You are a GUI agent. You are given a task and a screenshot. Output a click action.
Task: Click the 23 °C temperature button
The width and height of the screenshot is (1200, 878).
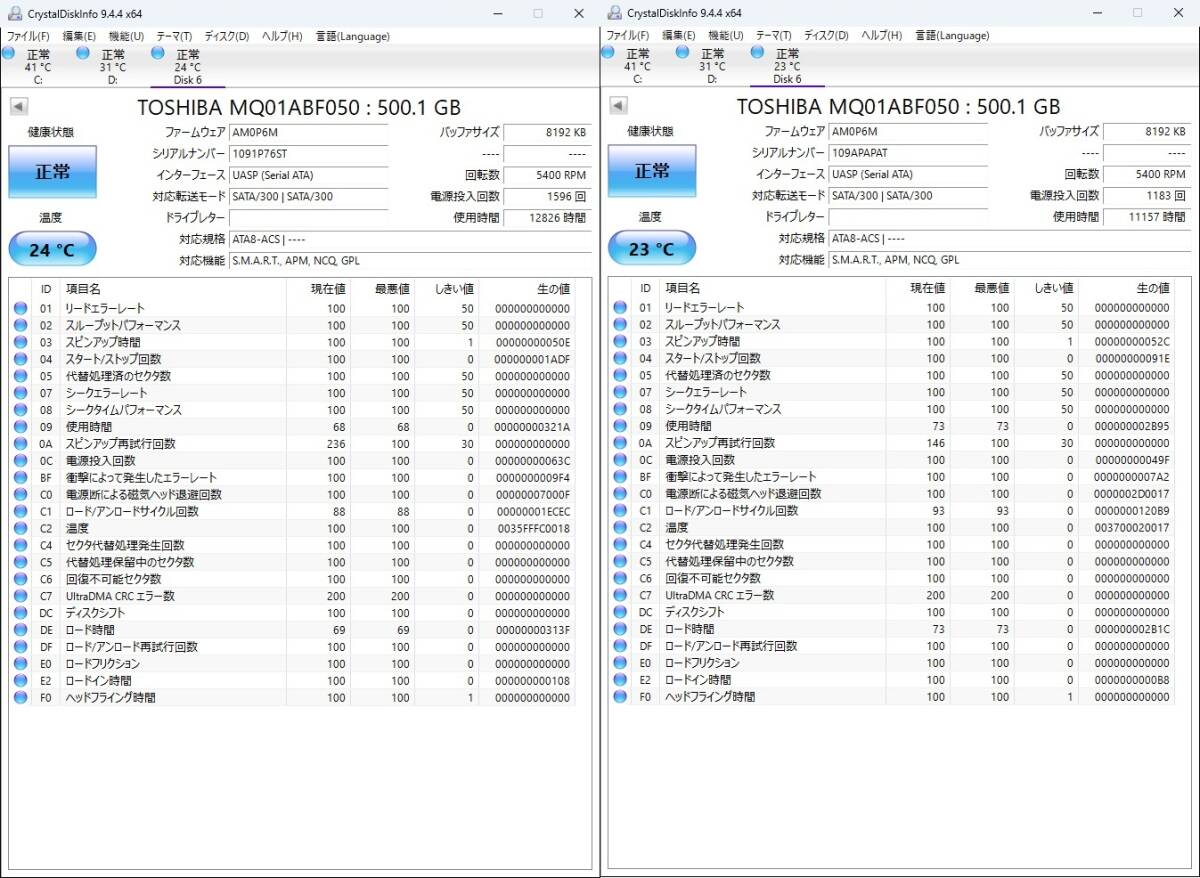(x=653, y=249)
